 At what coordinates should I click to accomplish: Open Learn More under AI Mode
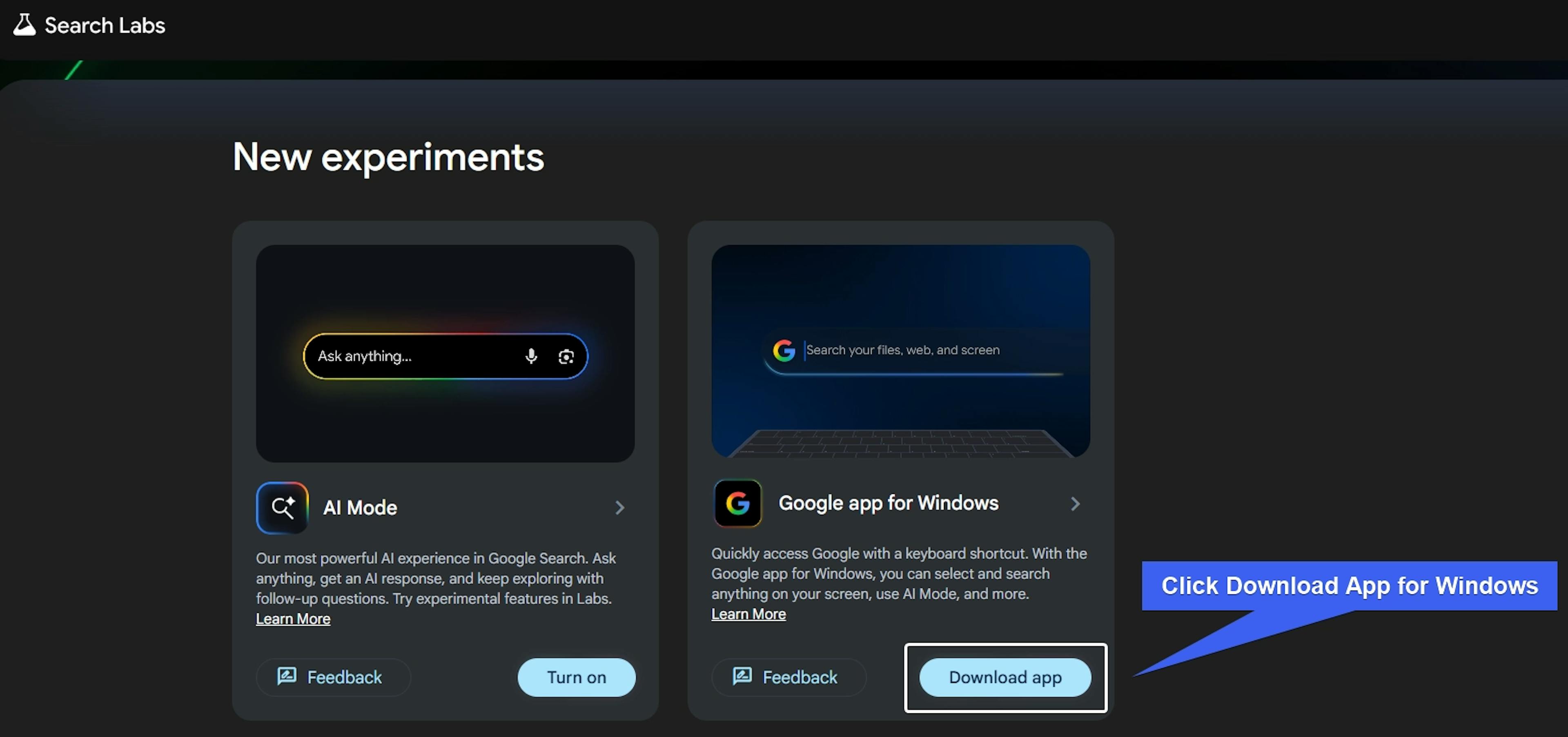coord(293,618)
